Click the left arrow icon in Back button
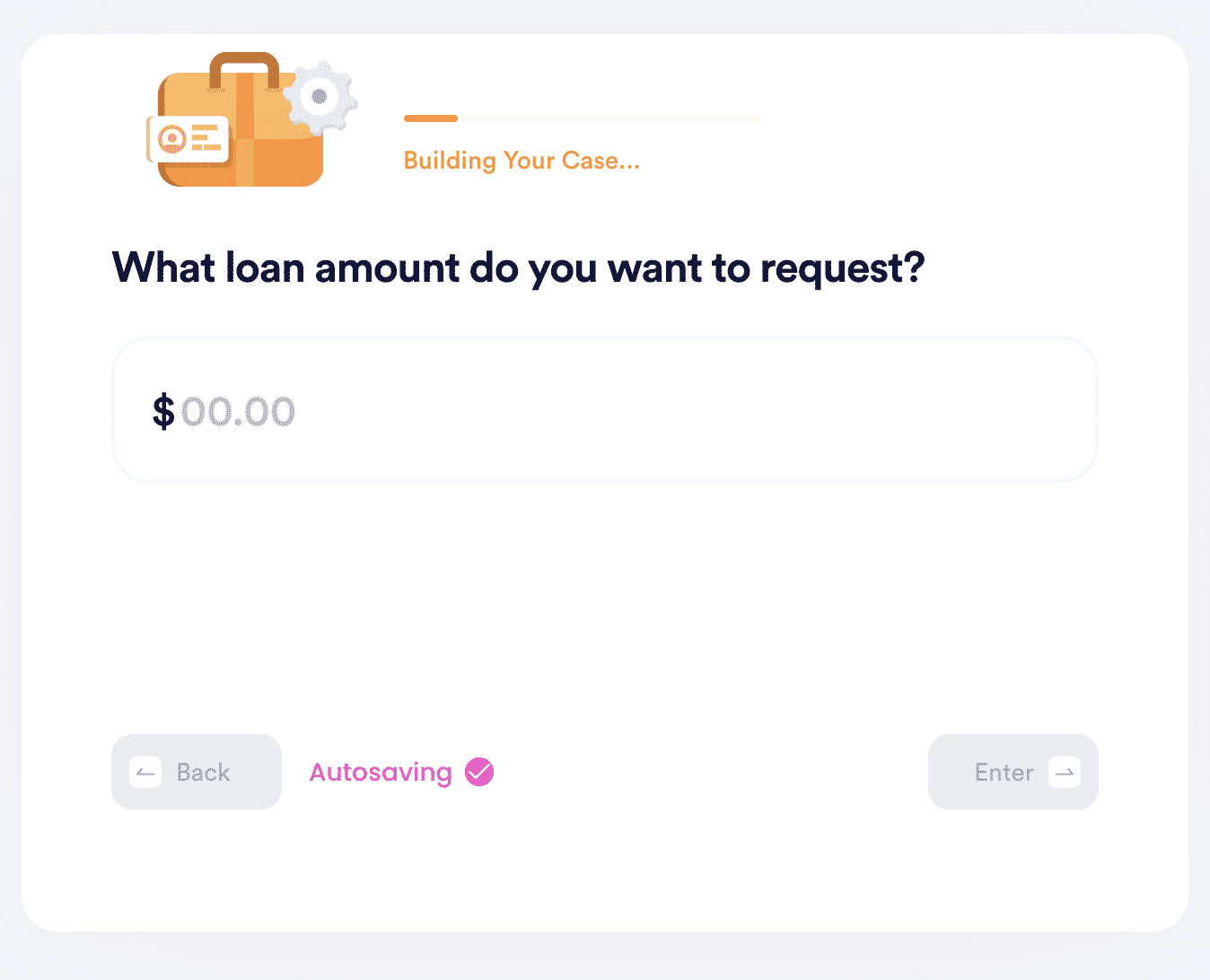 click(145, 773)
